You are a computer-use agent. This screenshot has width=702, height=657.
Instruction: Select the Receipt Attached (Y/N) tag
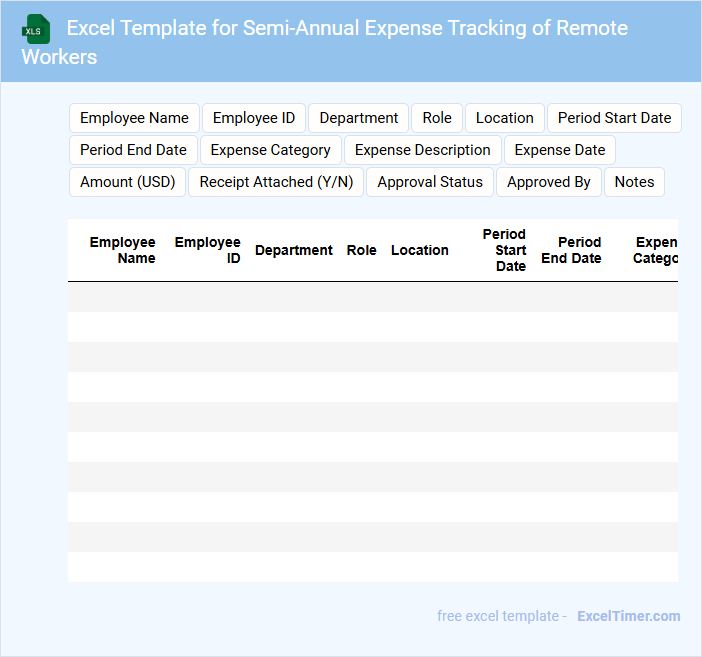pos(276,182)
